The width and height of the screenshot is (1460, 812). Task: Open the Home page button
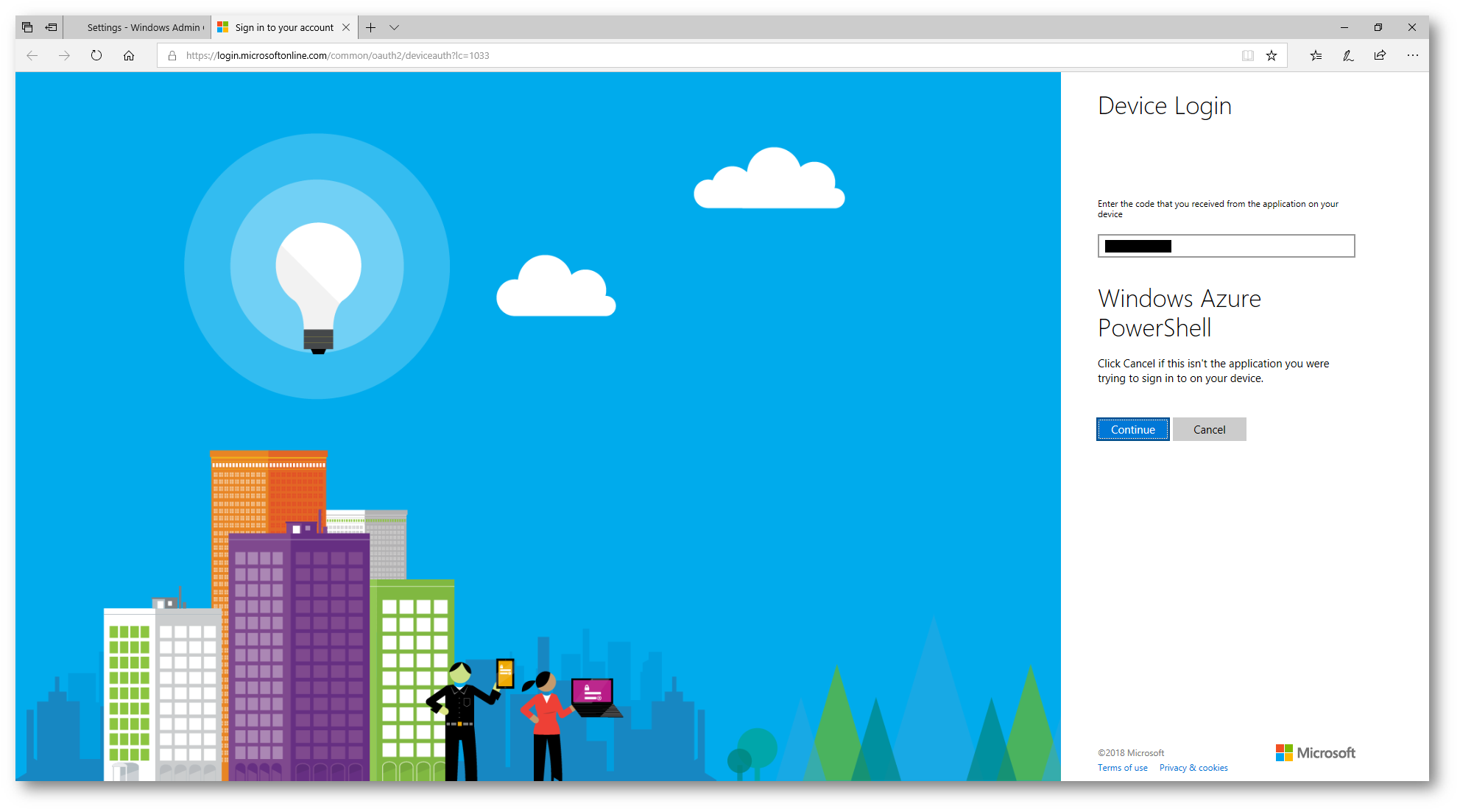point(129,55)
